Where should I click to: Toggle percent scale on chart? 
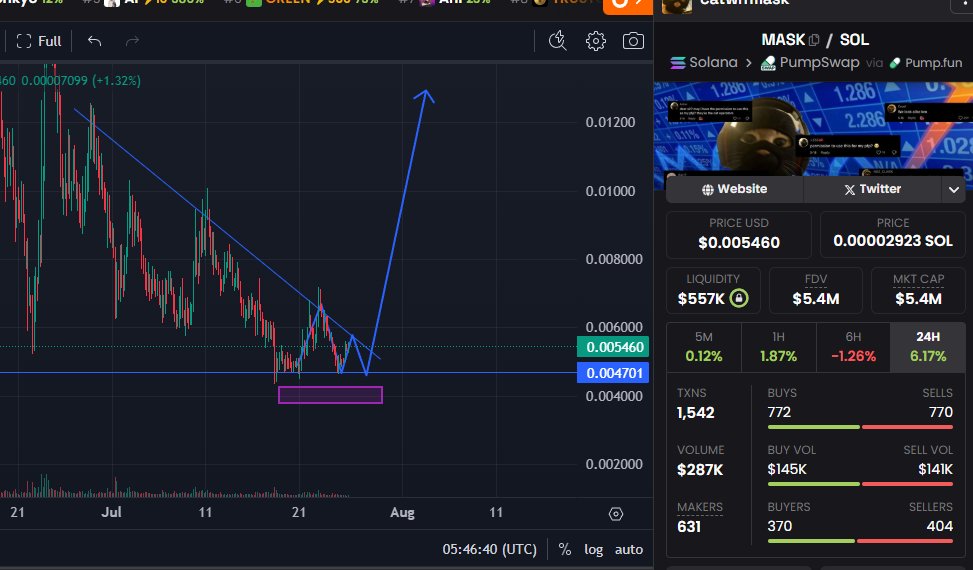point(564,550)
